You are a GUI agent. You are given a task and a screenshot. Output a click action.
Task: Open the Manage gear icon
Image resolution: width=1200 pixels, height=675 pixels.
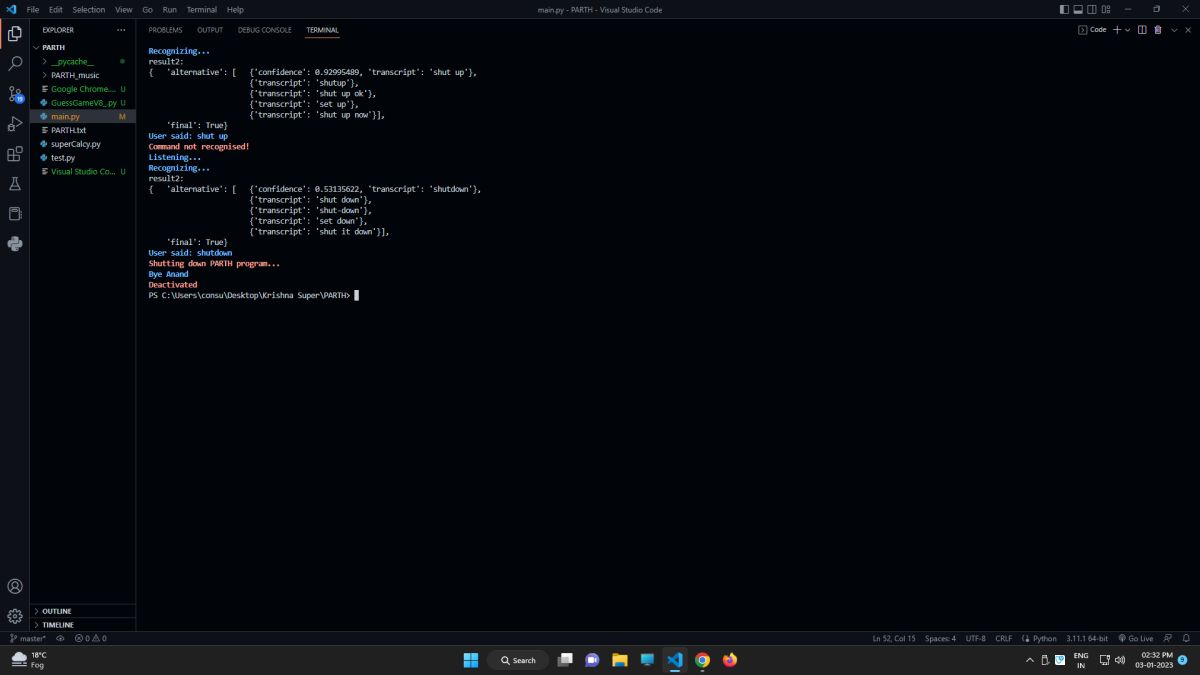[x=15, y=616]
